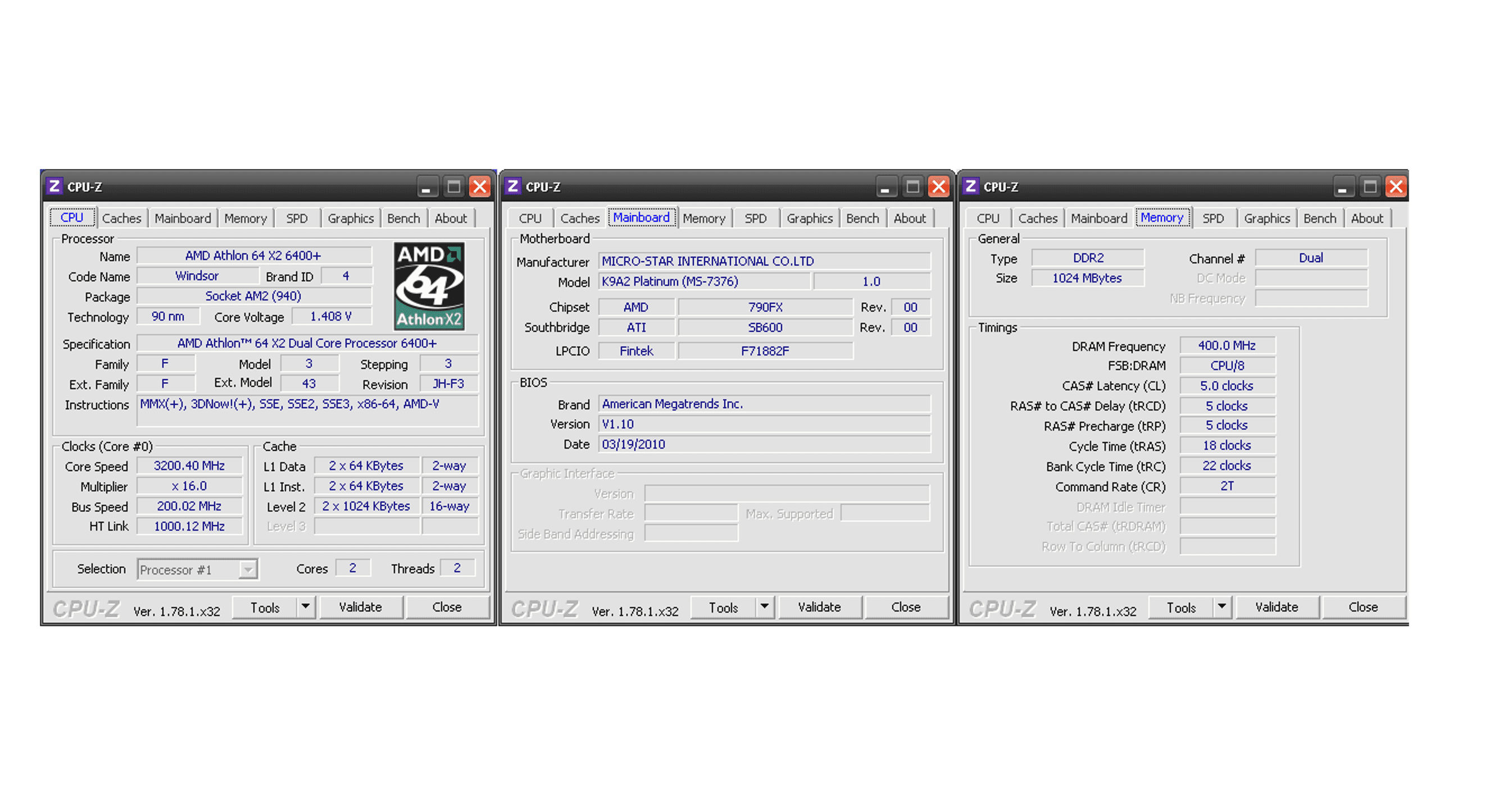Open About tab in left window
This screenshot has width=1499, height=812.
pyautogui.click(x=451, y=218)
